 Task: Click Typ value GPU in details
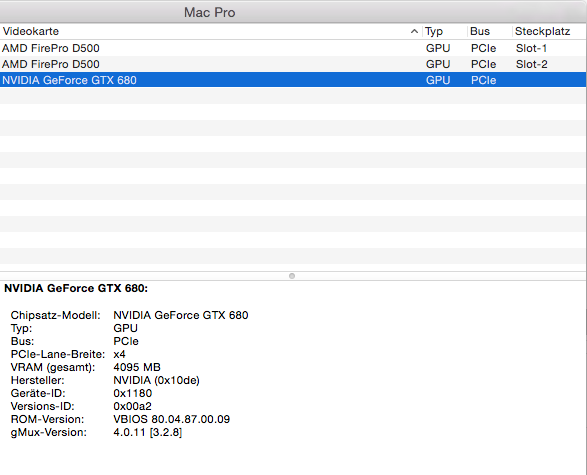[125, 328]
